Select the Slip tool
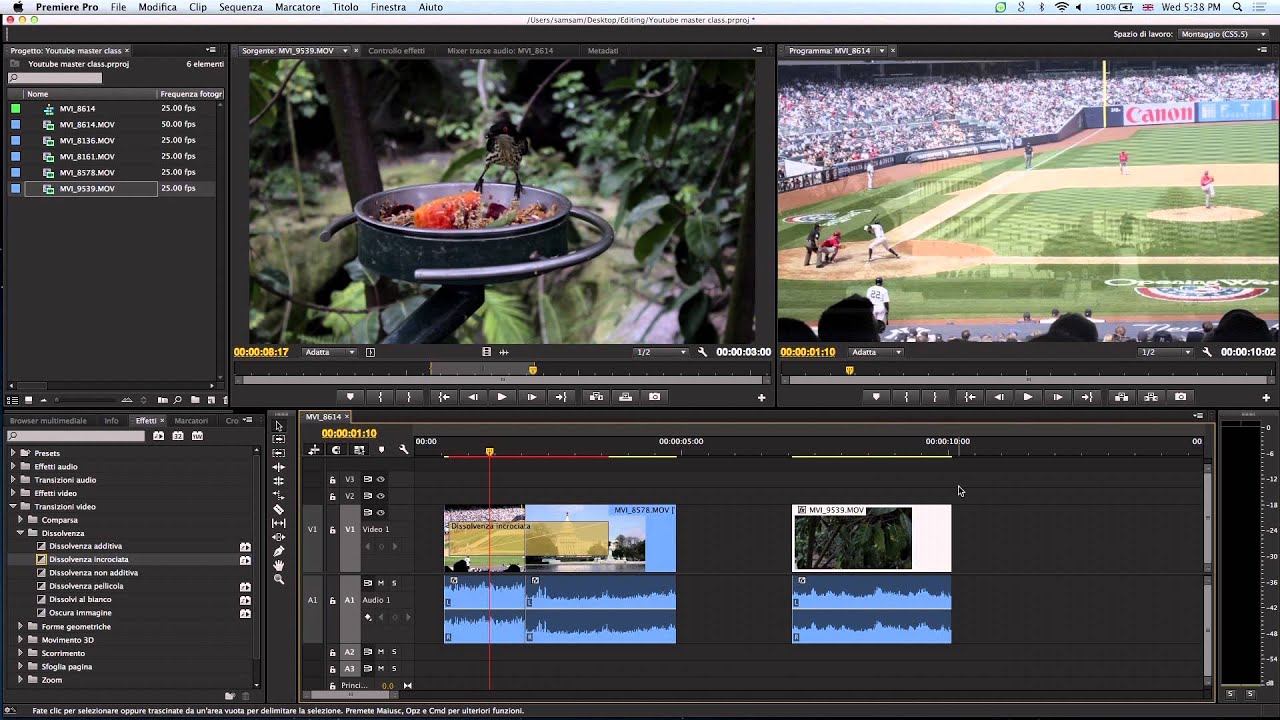1280x720 pixels. tap(279, 523)
